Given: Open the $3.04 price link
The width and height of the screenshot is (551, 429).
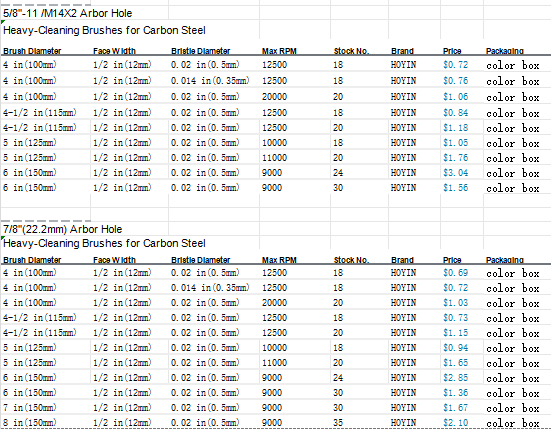Looking at the screenshot, I should coord(455,173).
